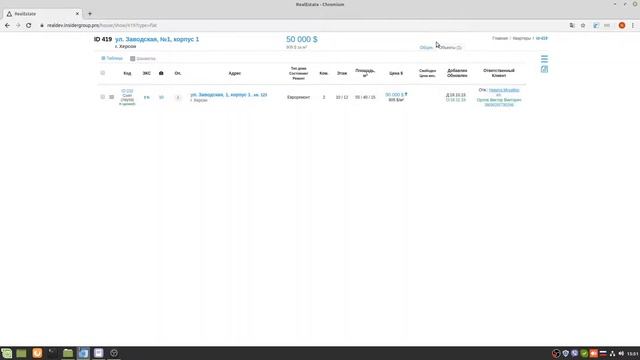The width and height of the screenshot is (640, 360).
Task: Click the edit note icon below hamburger
Action: click(x=544, y=69)
